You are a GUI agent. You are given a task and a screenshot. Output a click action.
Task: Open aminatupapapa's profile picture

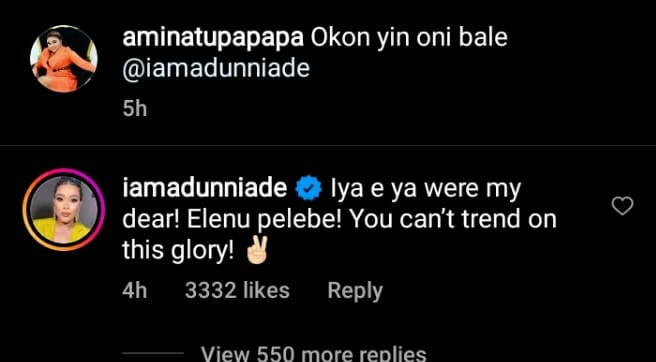click(x=64, y=58)
